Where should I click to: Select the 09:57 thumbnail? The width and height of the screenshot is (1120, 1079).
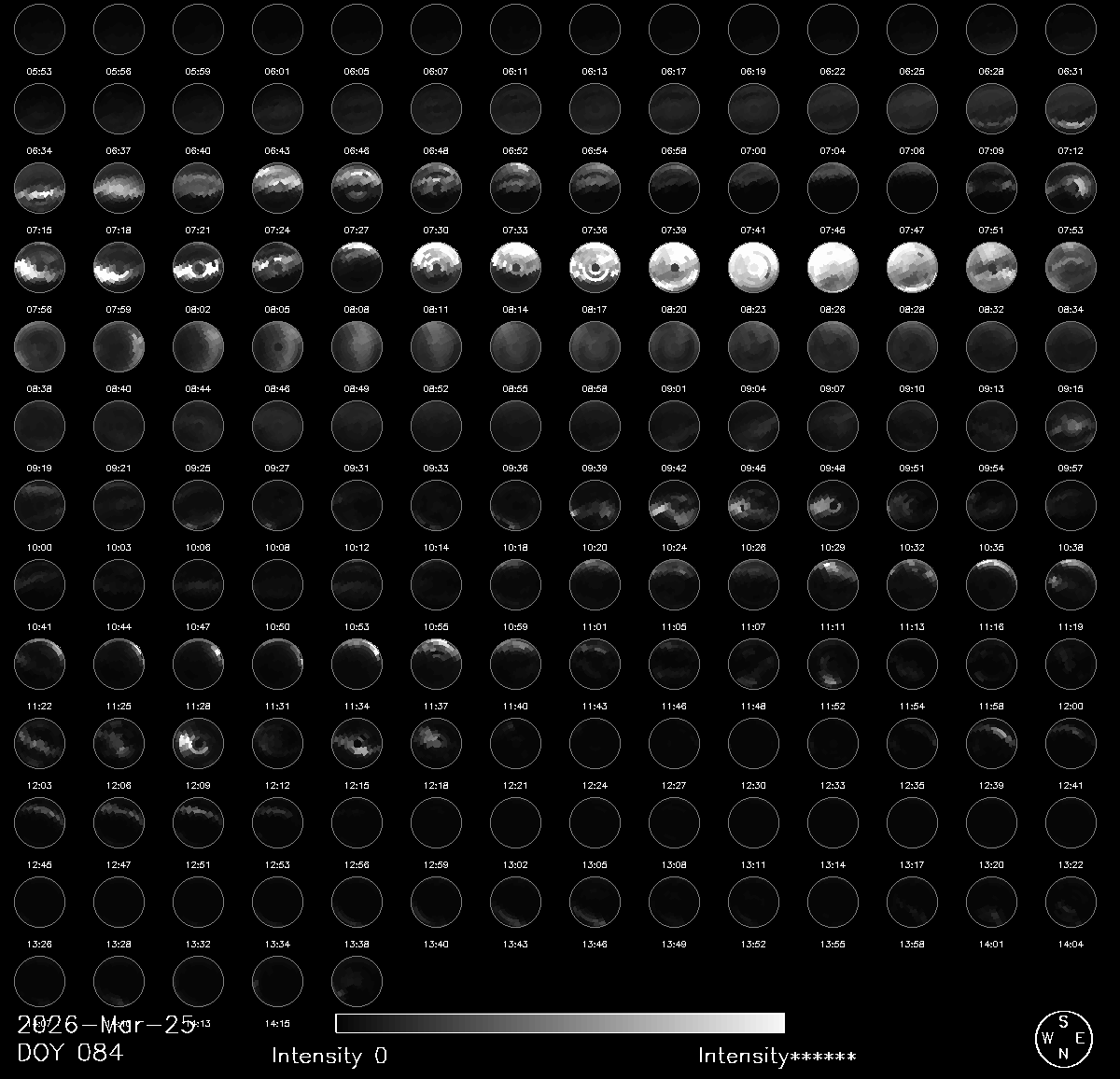[1071, 425]
